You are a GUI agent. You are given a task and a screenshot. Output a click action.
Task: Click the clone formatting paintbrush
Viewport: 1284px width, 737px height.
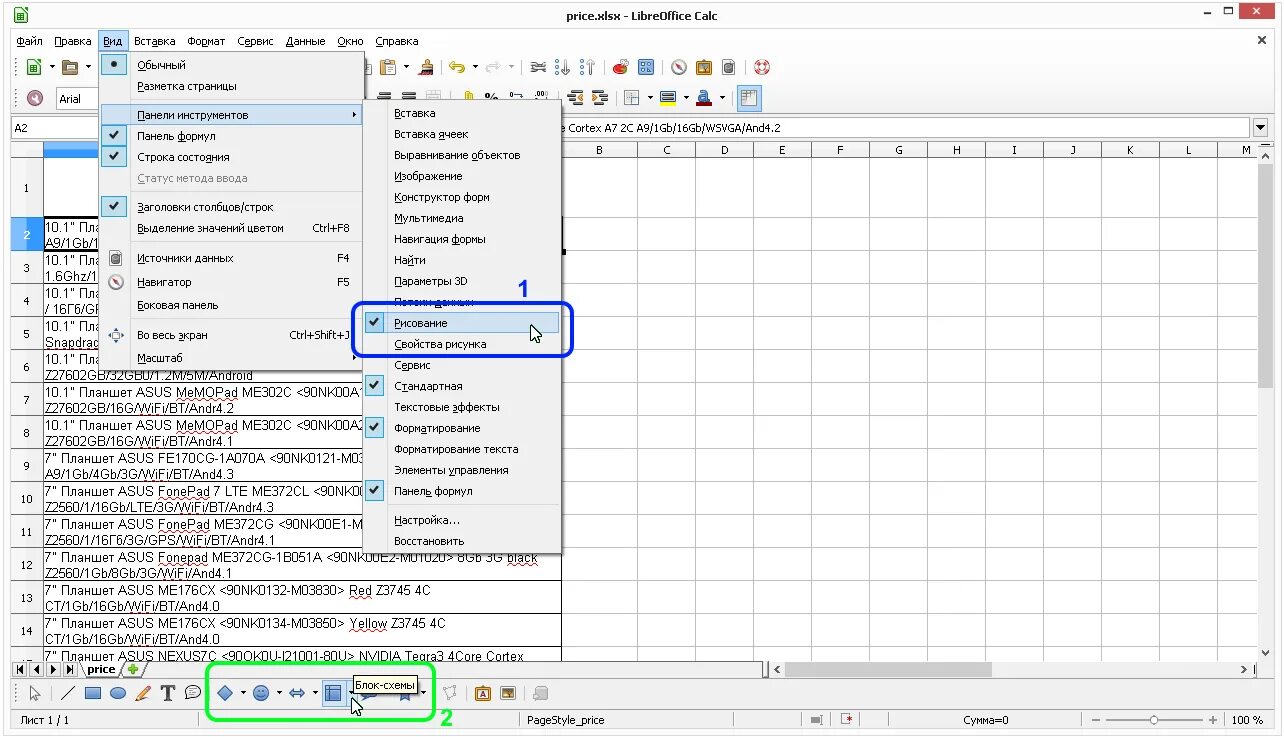point(427,67)
